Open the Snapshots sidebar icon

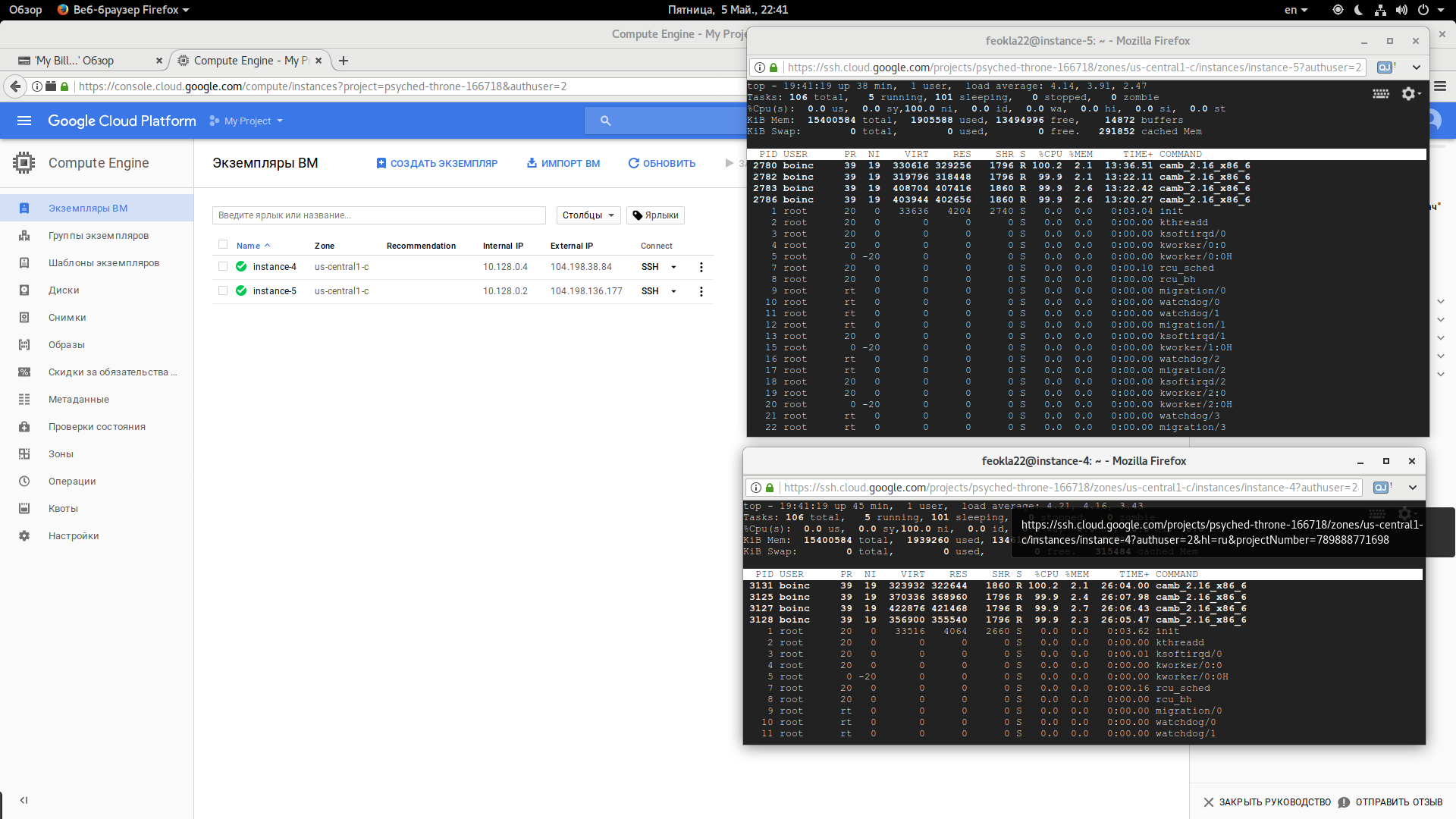click(x=24, y=318)
